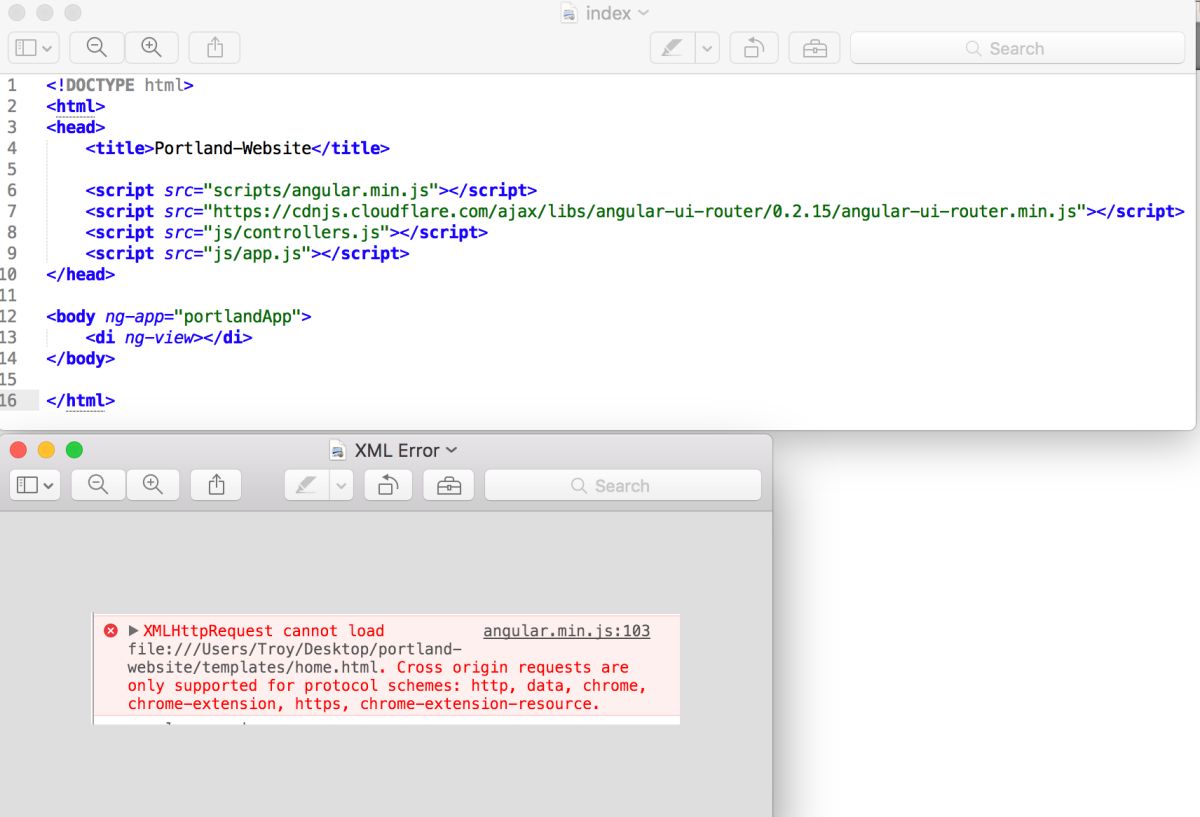Click the XML Error document proxy icon

(x=338, y=450)
